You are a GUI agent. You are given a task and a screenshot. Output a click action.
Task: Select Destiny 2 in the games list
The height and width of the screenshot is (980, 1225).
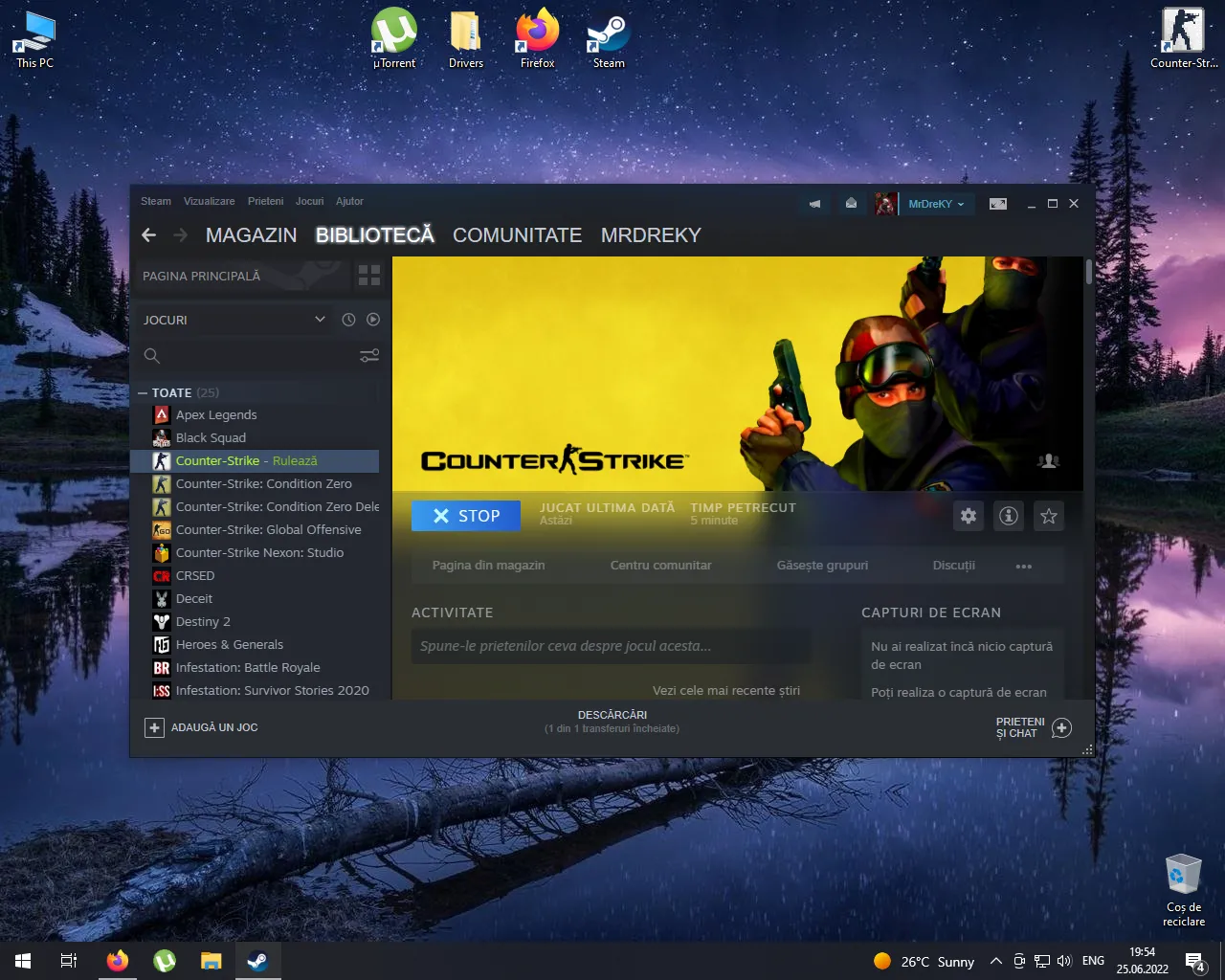click(203, 621)
